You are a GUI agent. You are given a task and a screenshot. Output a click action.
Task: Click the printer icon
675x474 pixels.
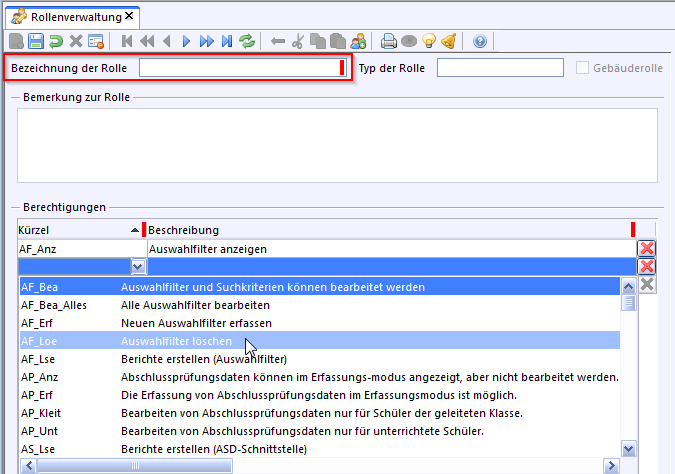(x=389, y=41)
